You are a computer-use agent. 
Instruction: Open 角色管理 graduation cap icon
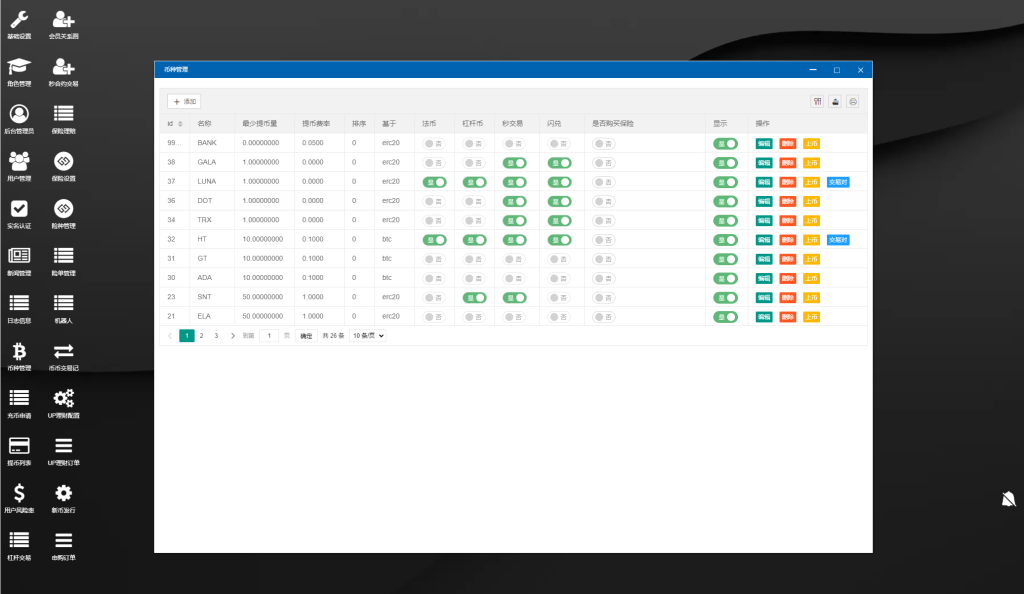19,67
